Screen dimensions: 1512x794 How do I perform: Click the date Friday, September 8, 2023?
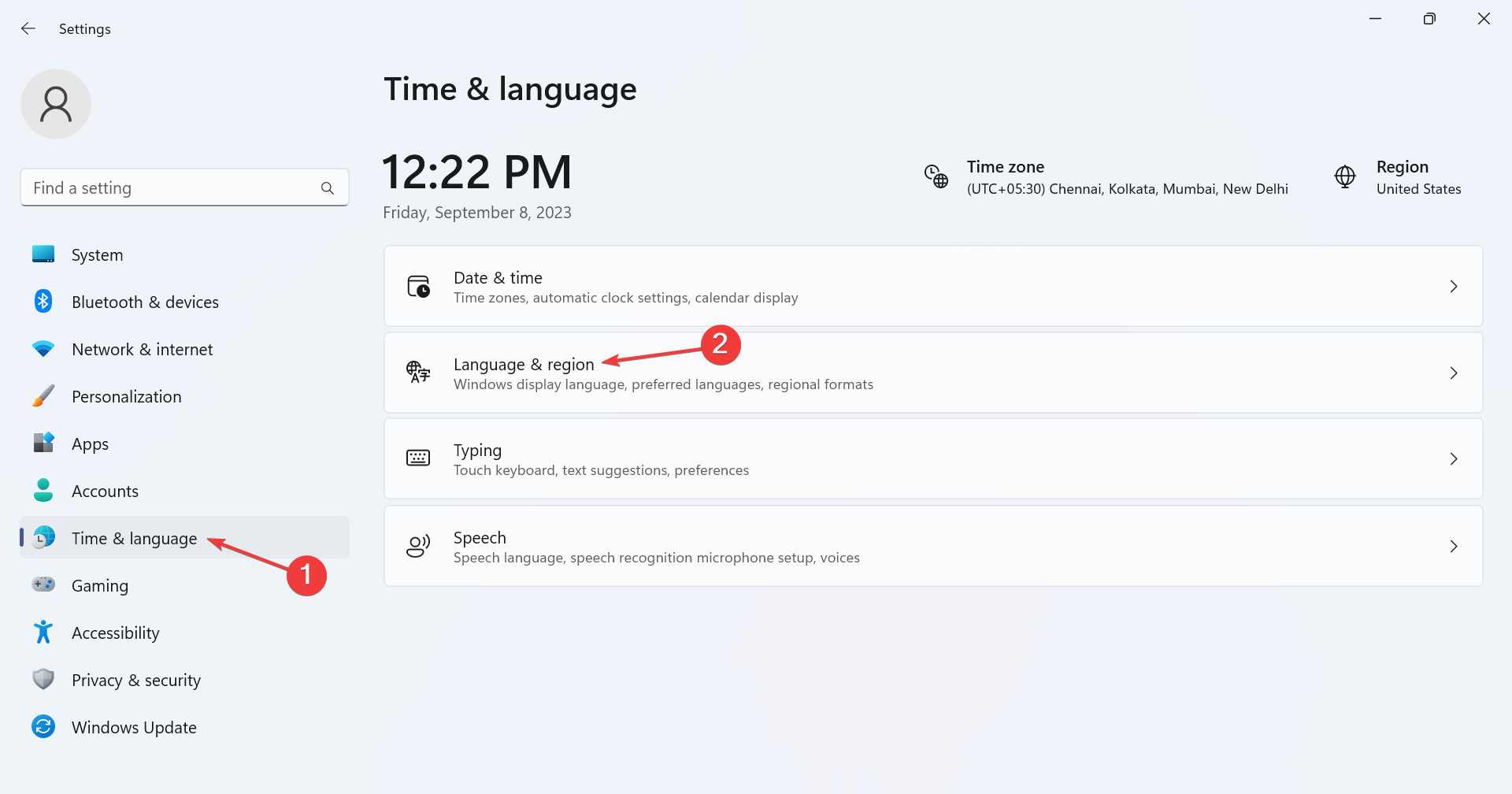point(477,213)
